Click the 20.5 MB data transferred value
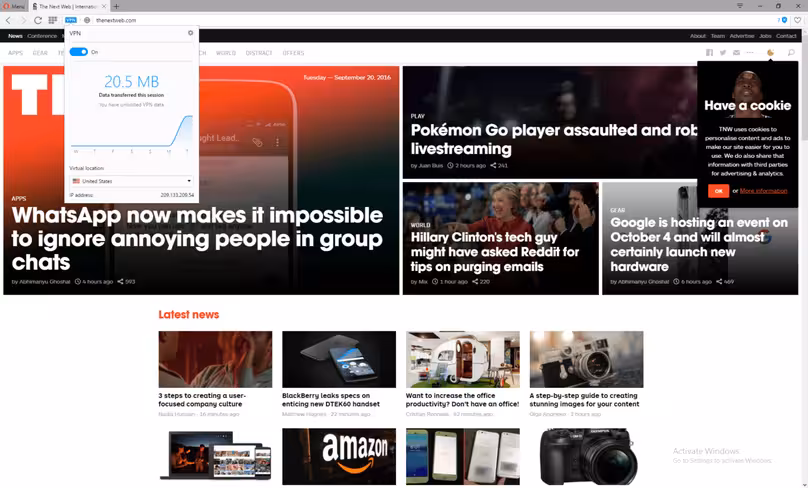 131,81
